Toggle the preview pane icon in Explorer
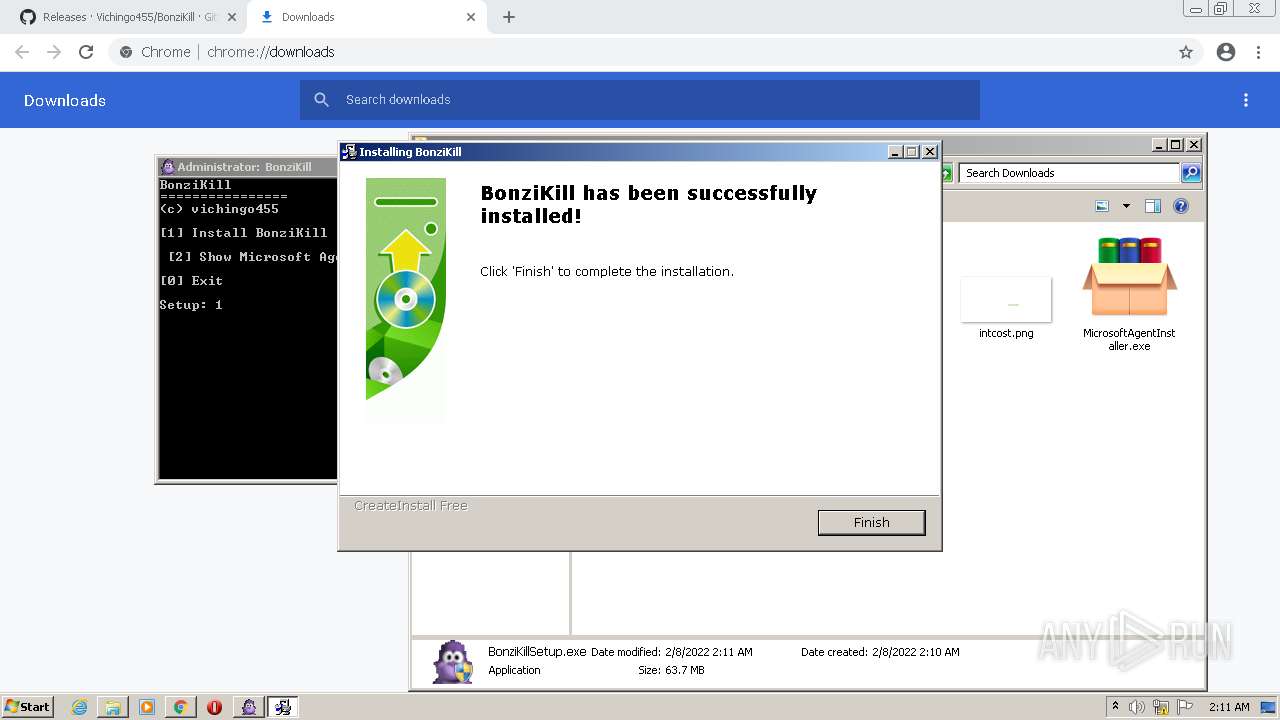The image size is (1280, 720). coord(1152,206)
